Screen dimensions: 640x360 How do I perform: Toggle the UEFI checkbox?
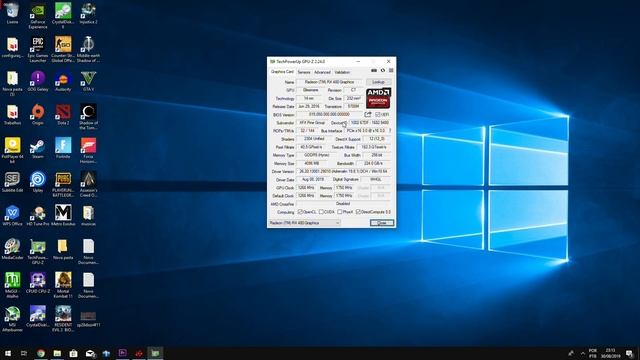click(378, 115)
